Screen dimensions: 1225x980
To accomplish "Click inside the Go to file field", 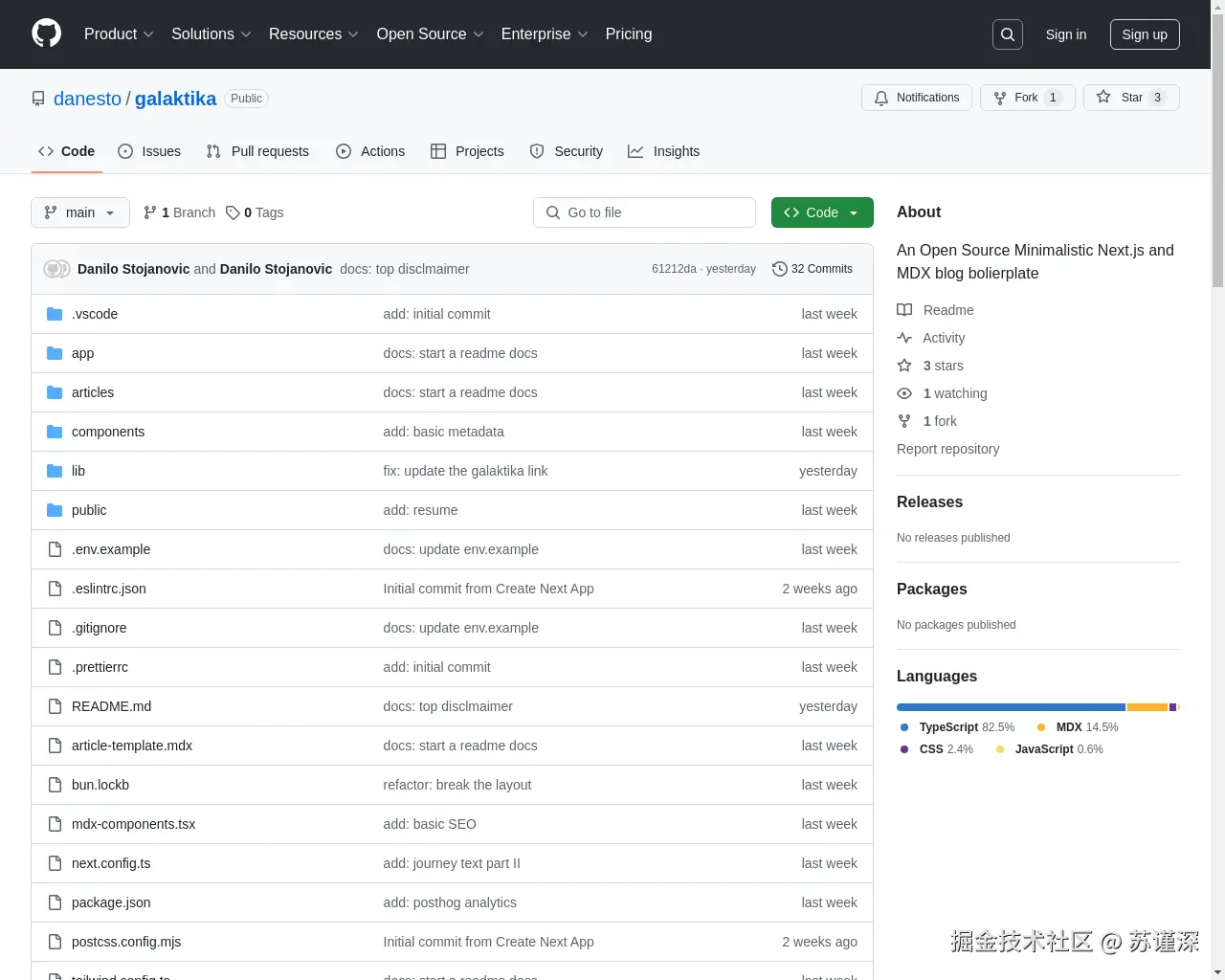I will 644,212.
